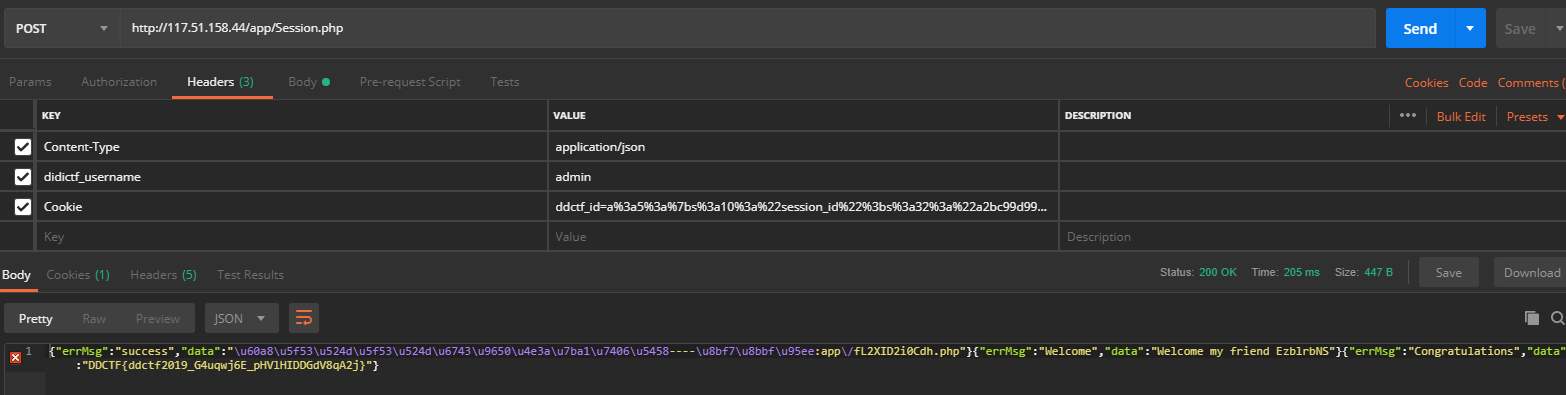Click the red error marker on line 1
This screenshot has width=1566, height=395.
click(x=15, y=357)
